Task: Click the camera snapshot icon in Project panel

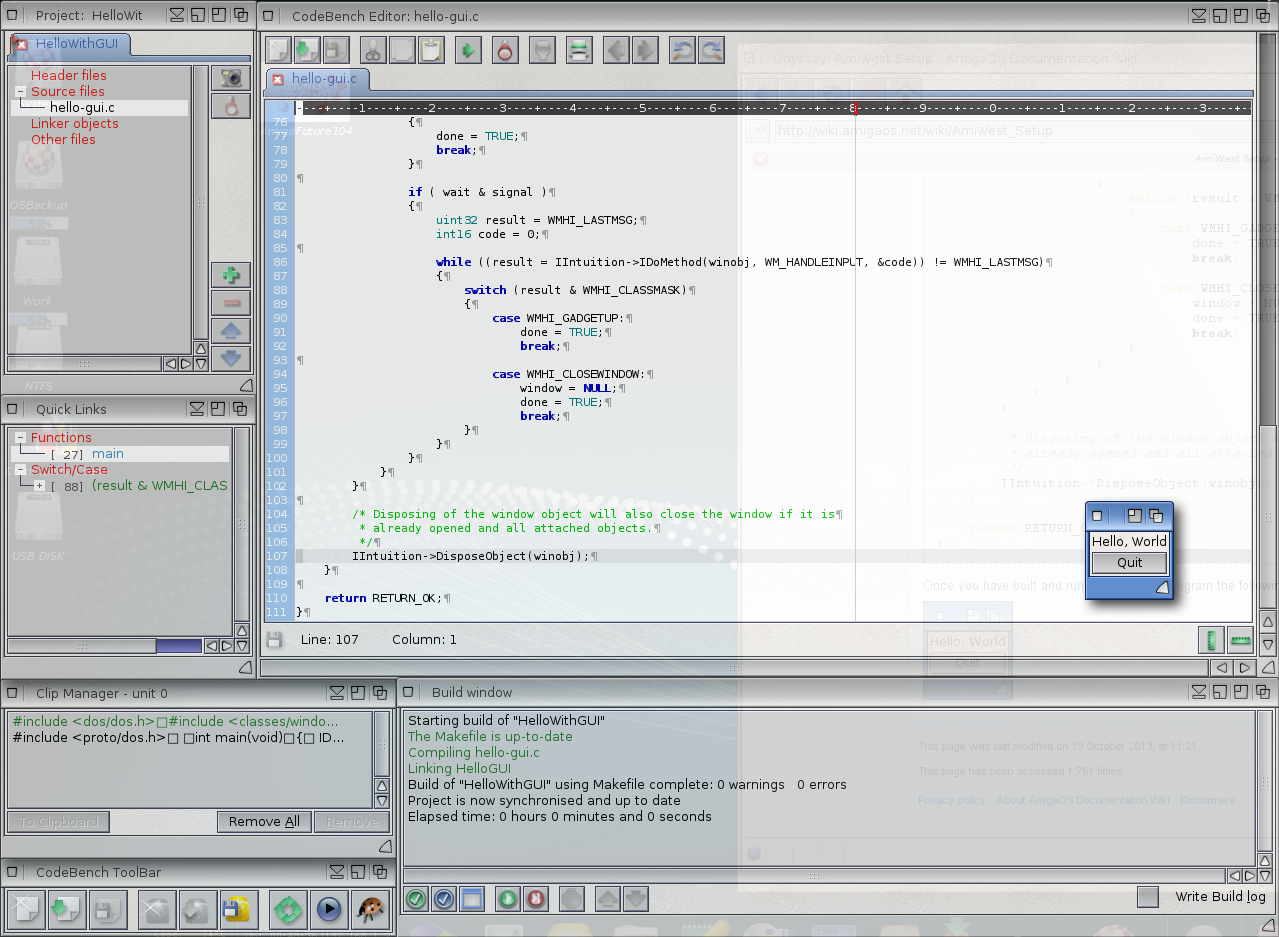Action: pos(231,78)
